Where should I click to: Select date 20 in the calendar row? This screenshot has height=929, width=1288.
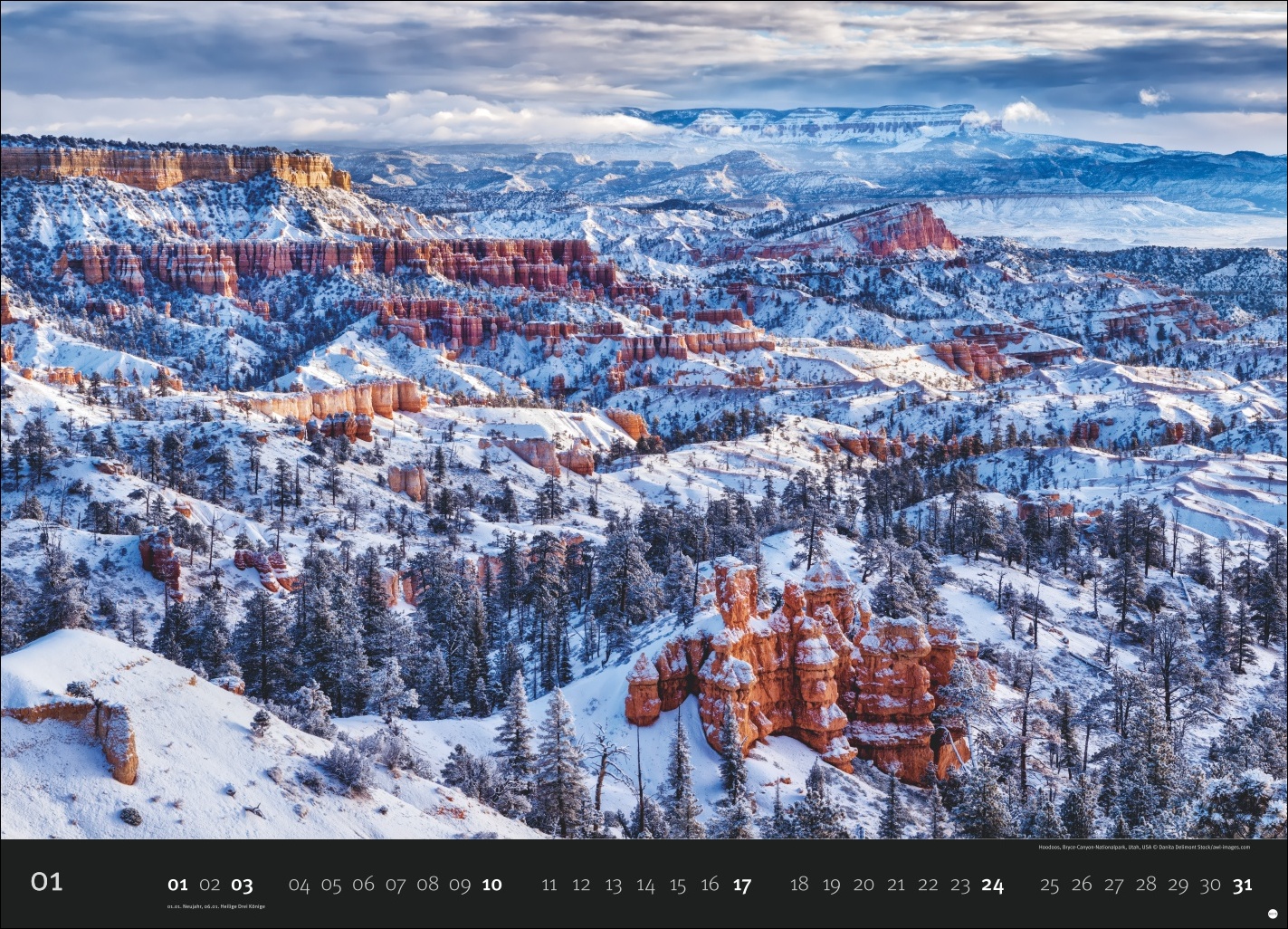(x=863, y=885)
